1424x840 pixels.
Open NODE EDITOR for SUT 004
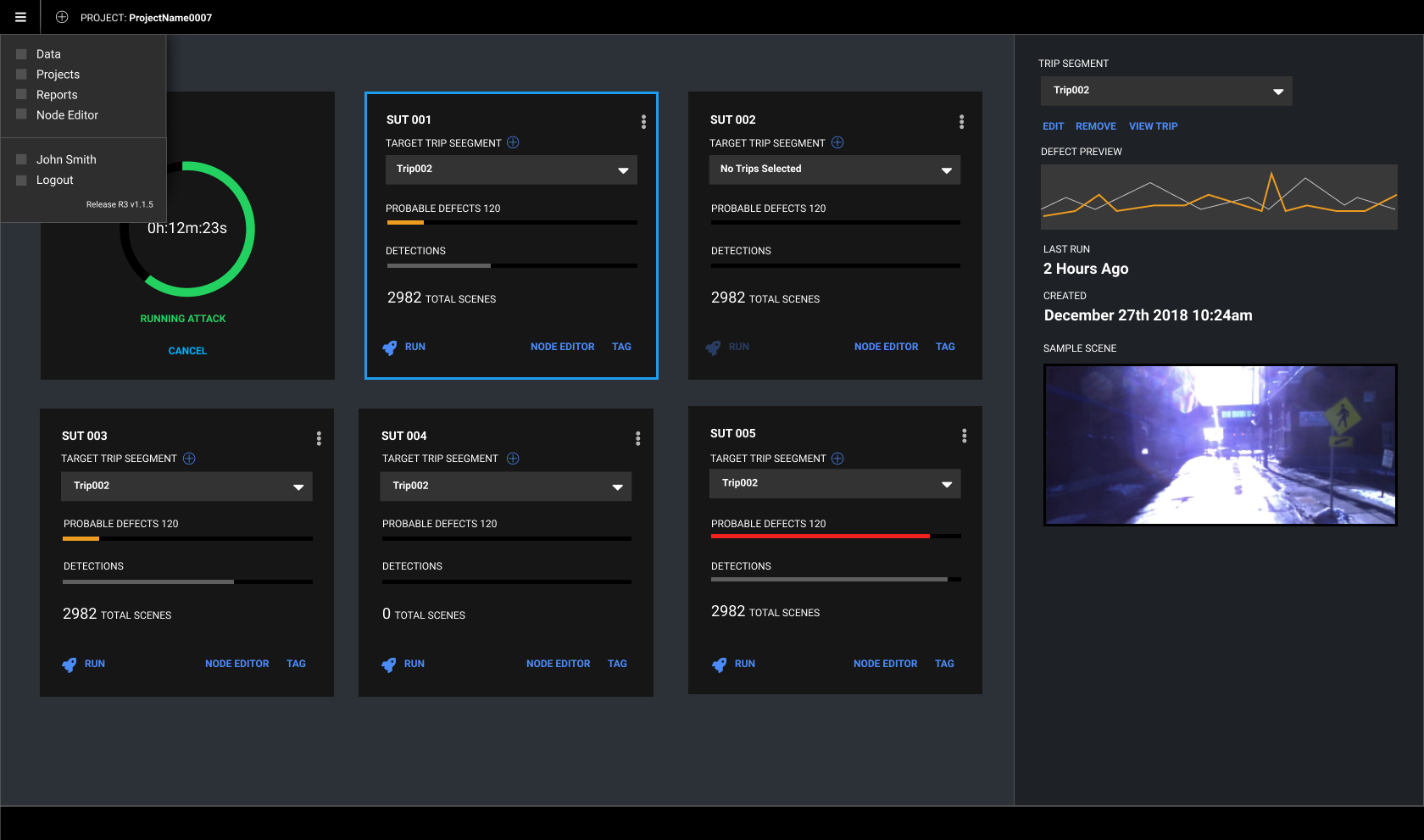559,664
